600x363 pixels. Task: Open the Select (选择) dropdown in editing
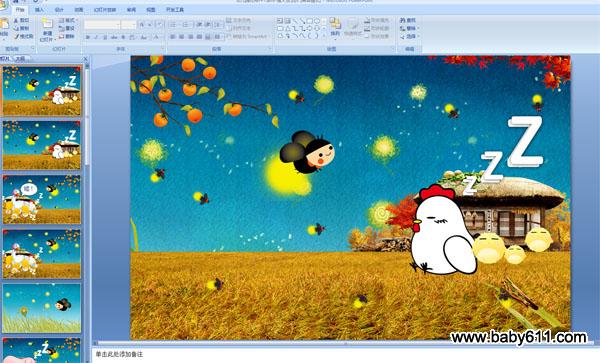[x=409, y=36]
